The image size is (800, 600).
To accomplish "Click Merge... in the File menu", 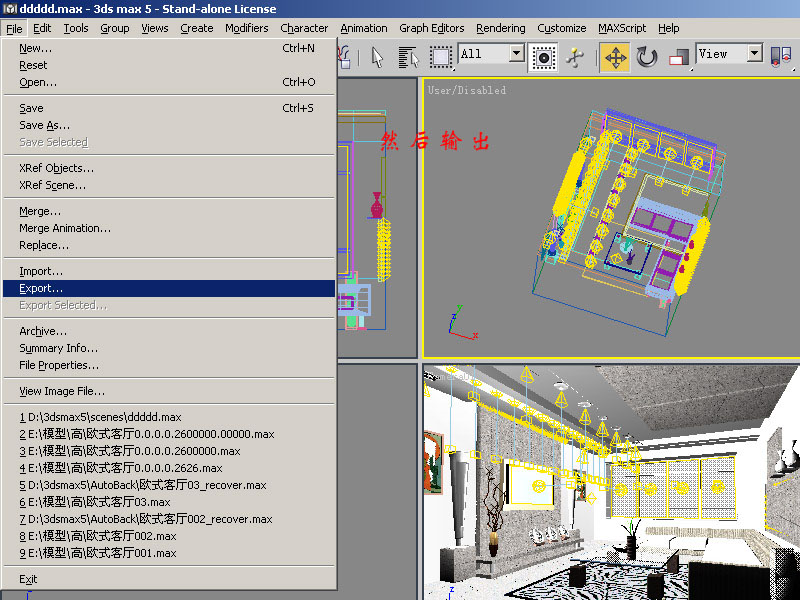I will [40, 211].
